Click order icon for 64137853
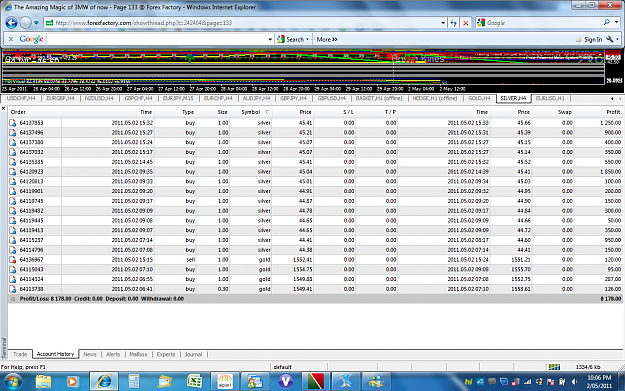The width and height of the screenshot is (625, 391). click(x=13, y=123)
